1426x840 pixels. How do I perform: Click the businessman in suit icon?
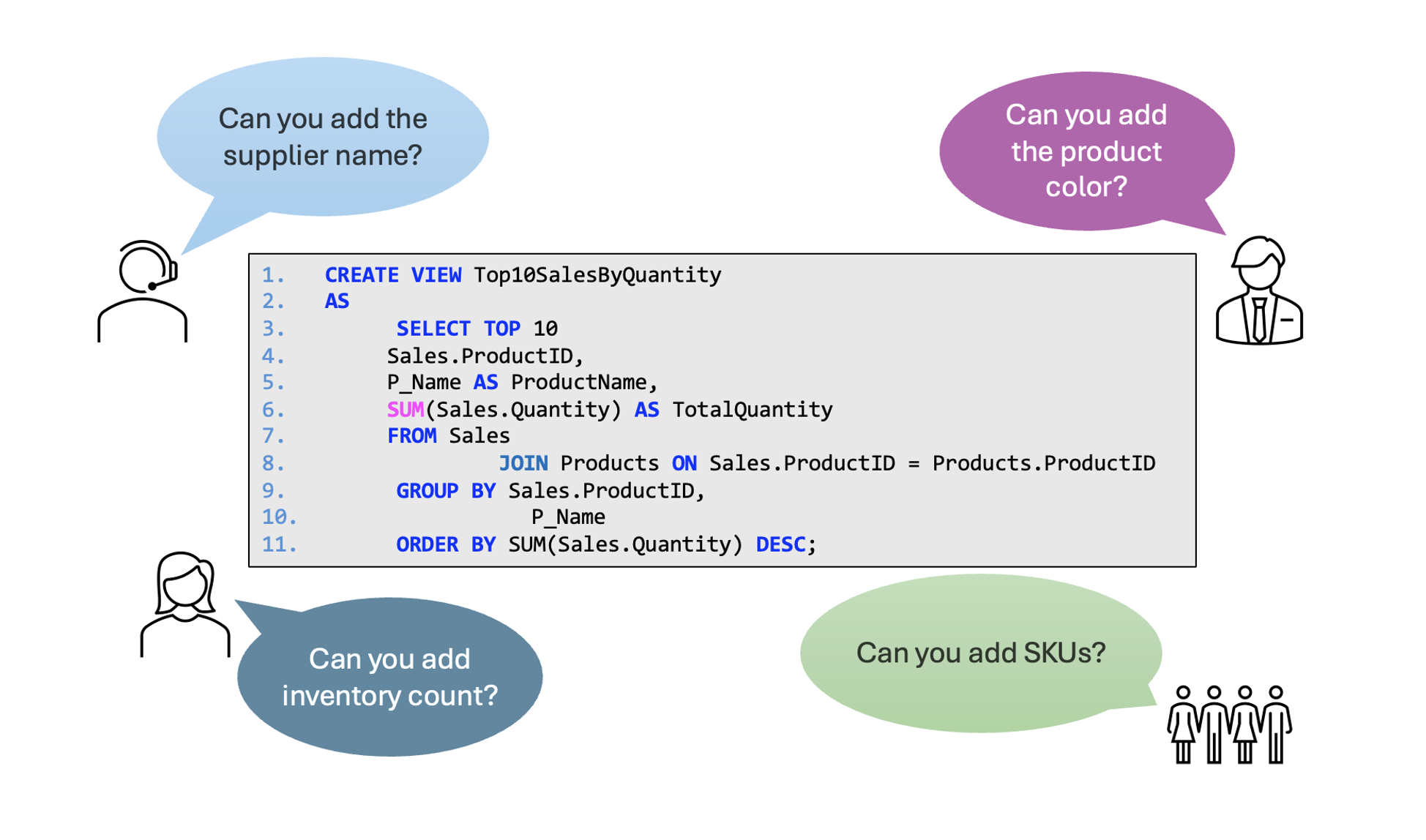1258,290
